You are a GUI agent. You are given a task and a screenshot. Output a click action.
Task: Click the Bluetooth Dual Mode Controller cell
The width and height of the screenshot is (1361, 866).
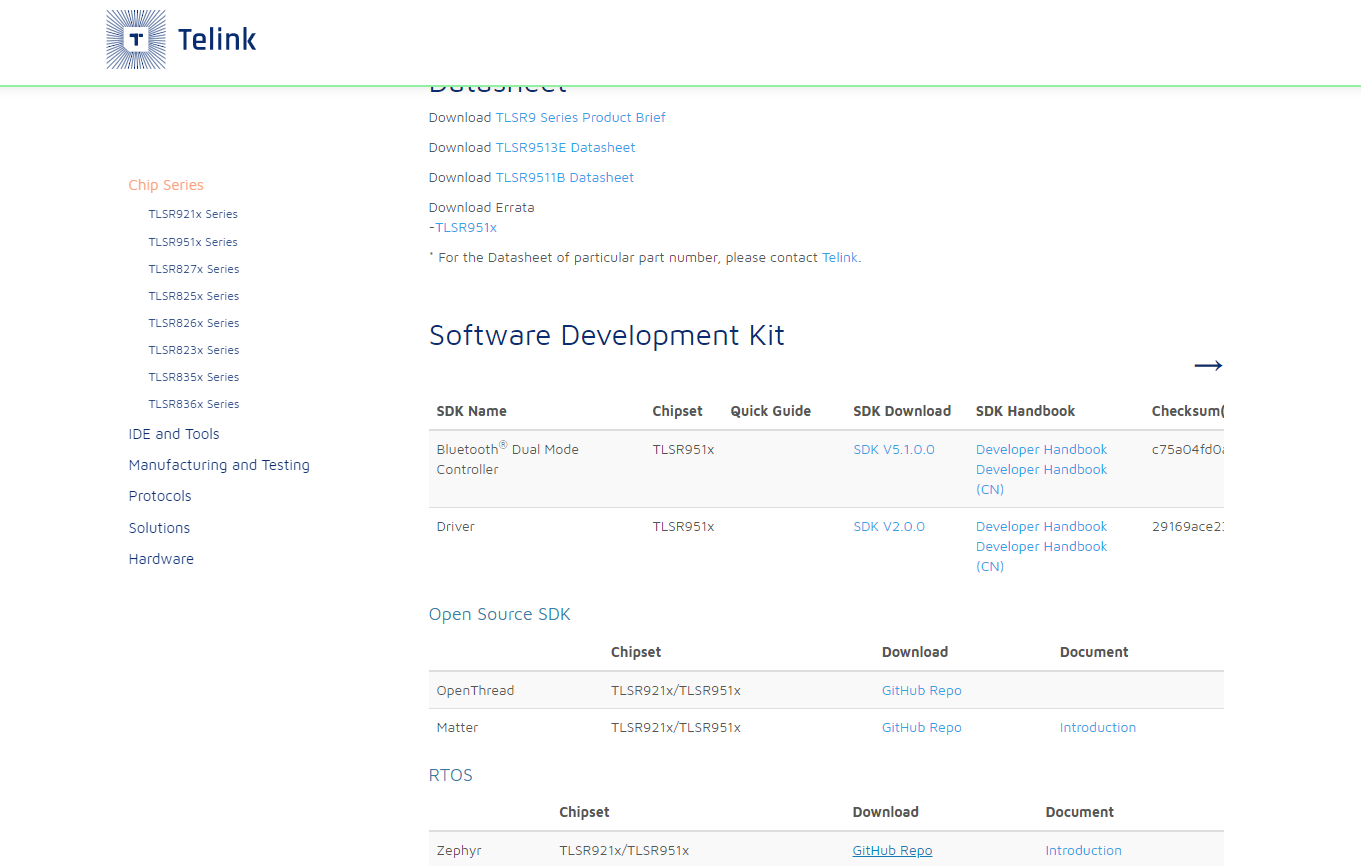pos(508,458)
